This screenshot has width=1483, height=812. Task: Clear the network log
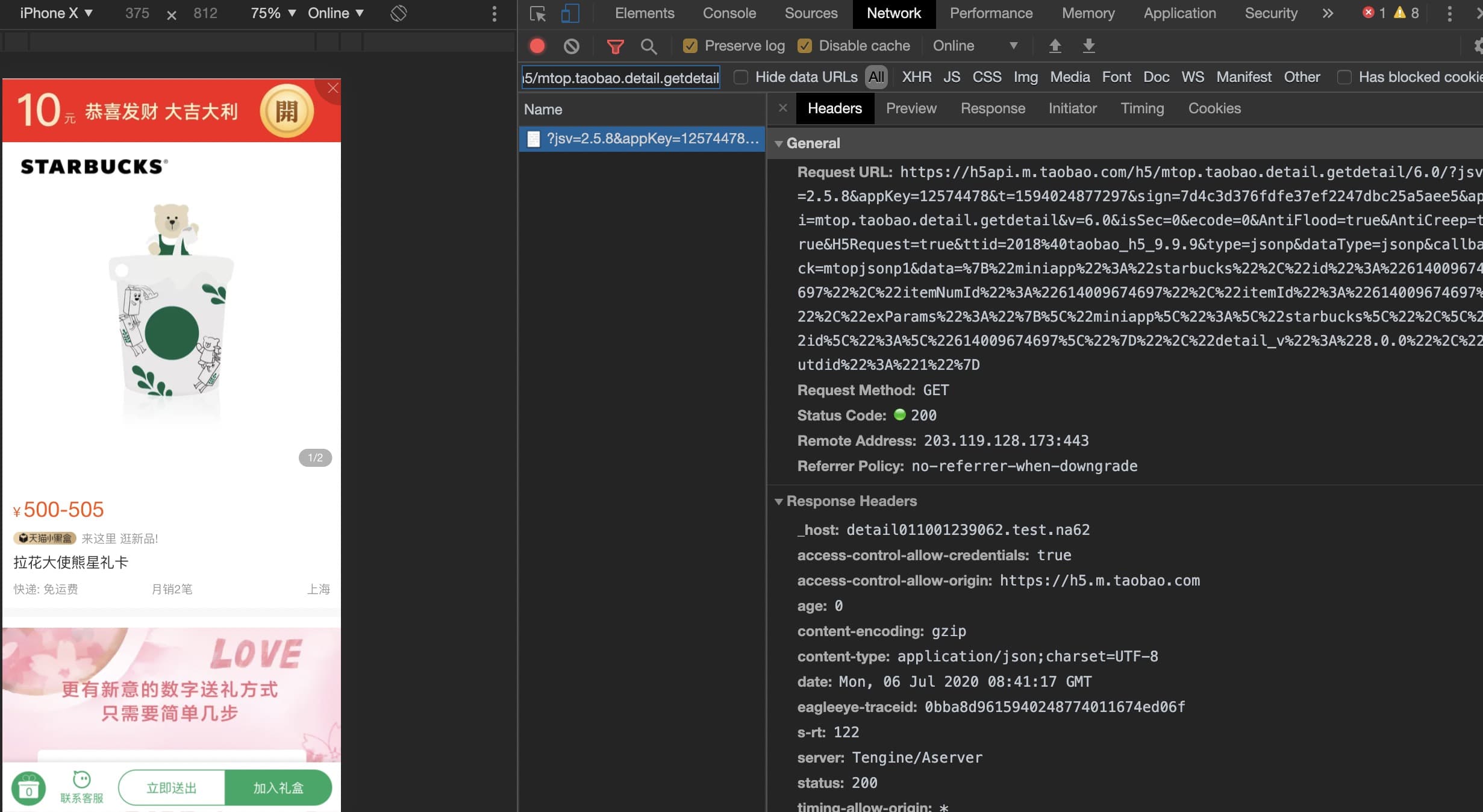(x=571, y=46)
